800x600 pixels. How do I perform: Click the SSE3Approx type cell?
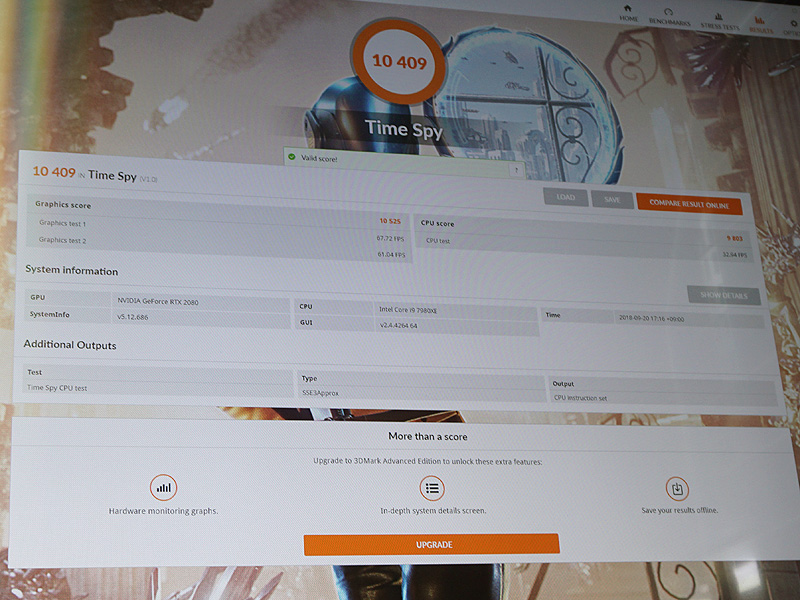421,393
